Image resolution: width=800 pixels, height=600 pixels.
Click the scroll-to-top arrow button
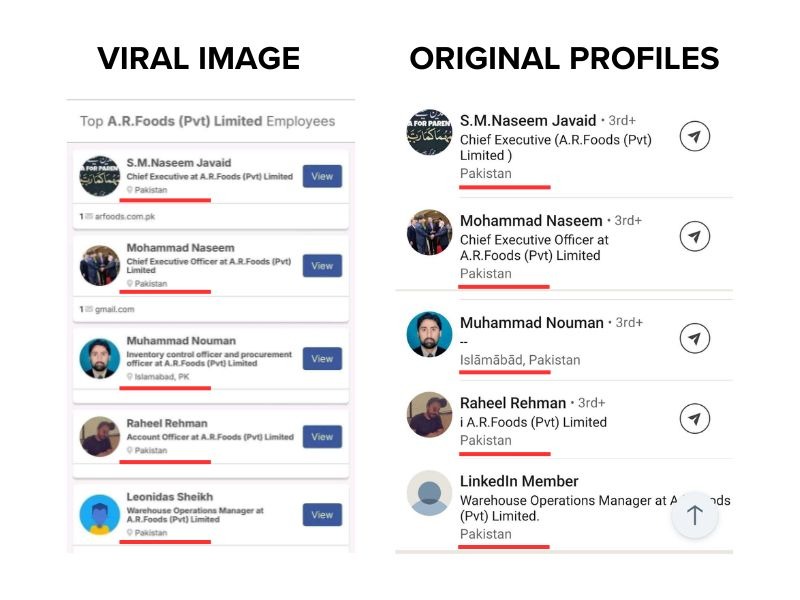[695, 515]
